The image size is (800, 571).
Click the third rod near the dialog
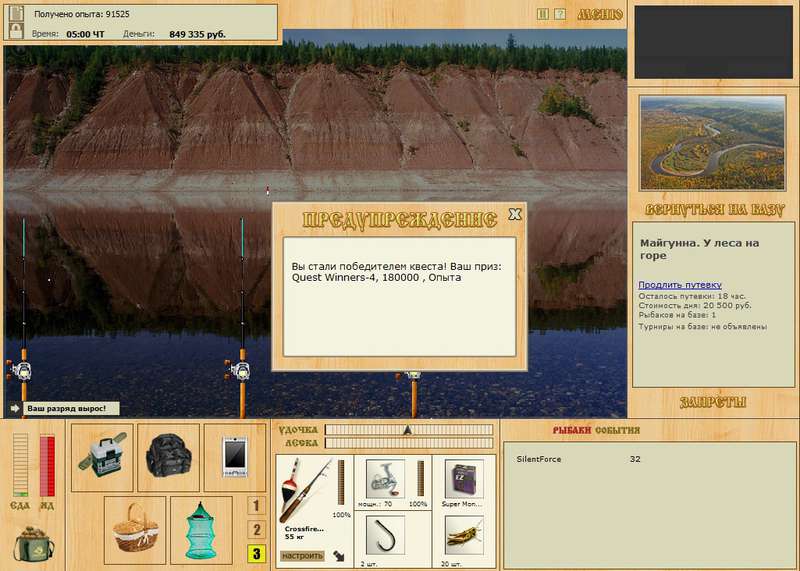(x=414, y=394)
